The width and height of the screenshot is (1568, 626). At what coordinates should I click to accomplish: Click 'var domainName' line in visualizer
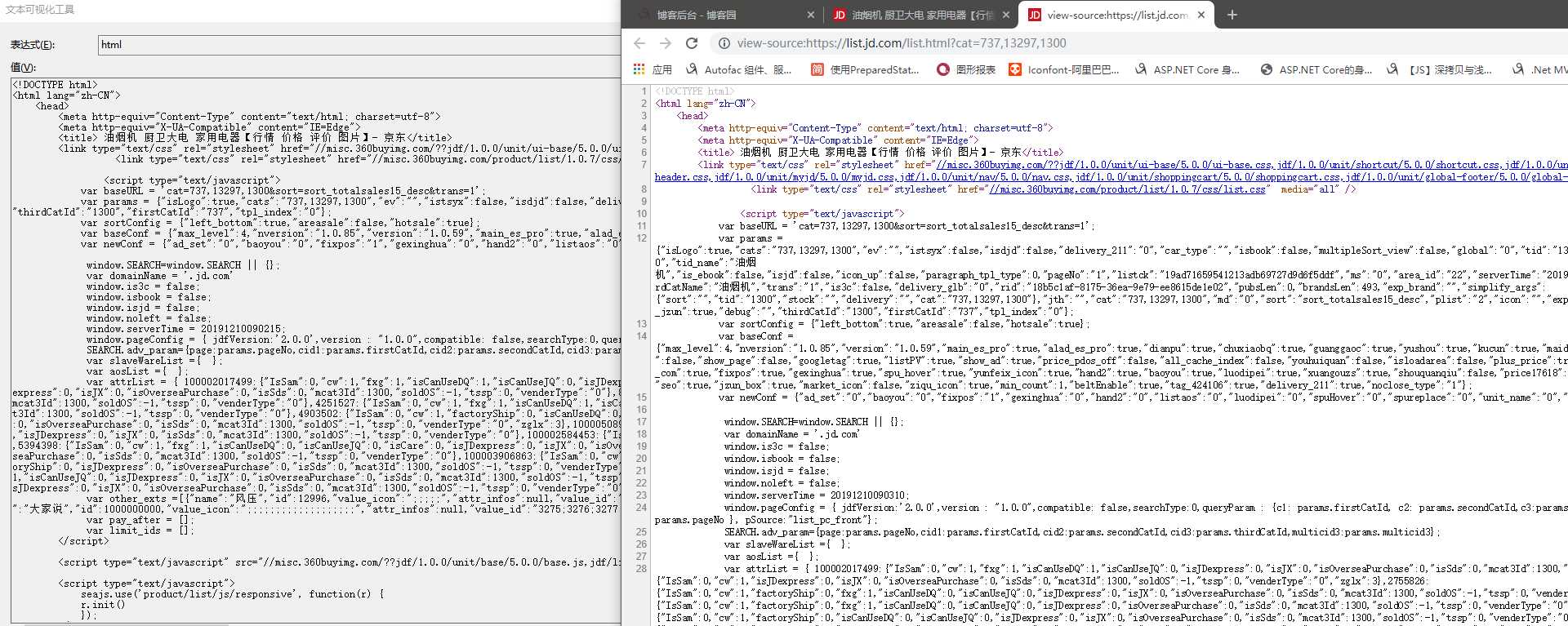coord(159,276)
